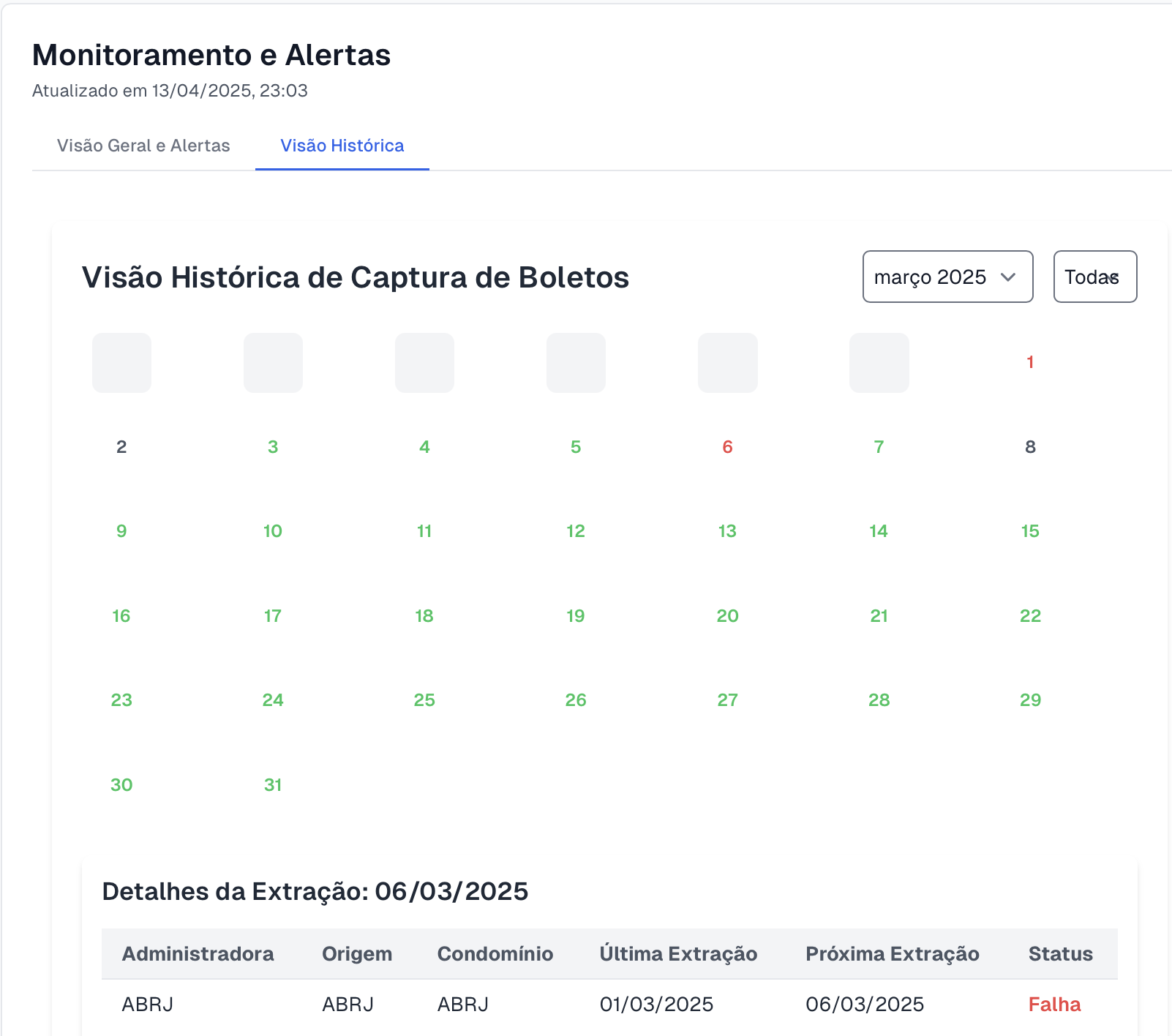Select day 31 in the calendar

pyautogui.click(x=273, y=785)
